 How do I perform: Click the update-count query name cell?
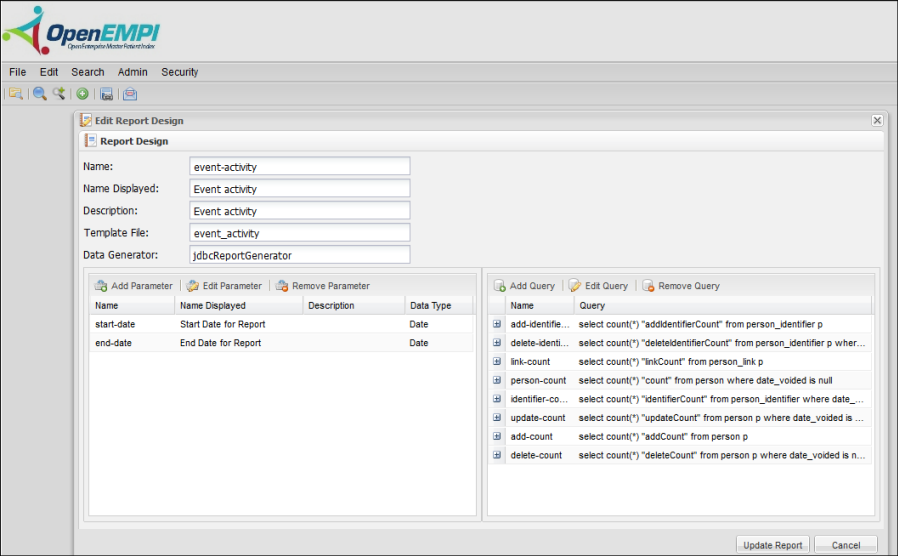point(538,418)
